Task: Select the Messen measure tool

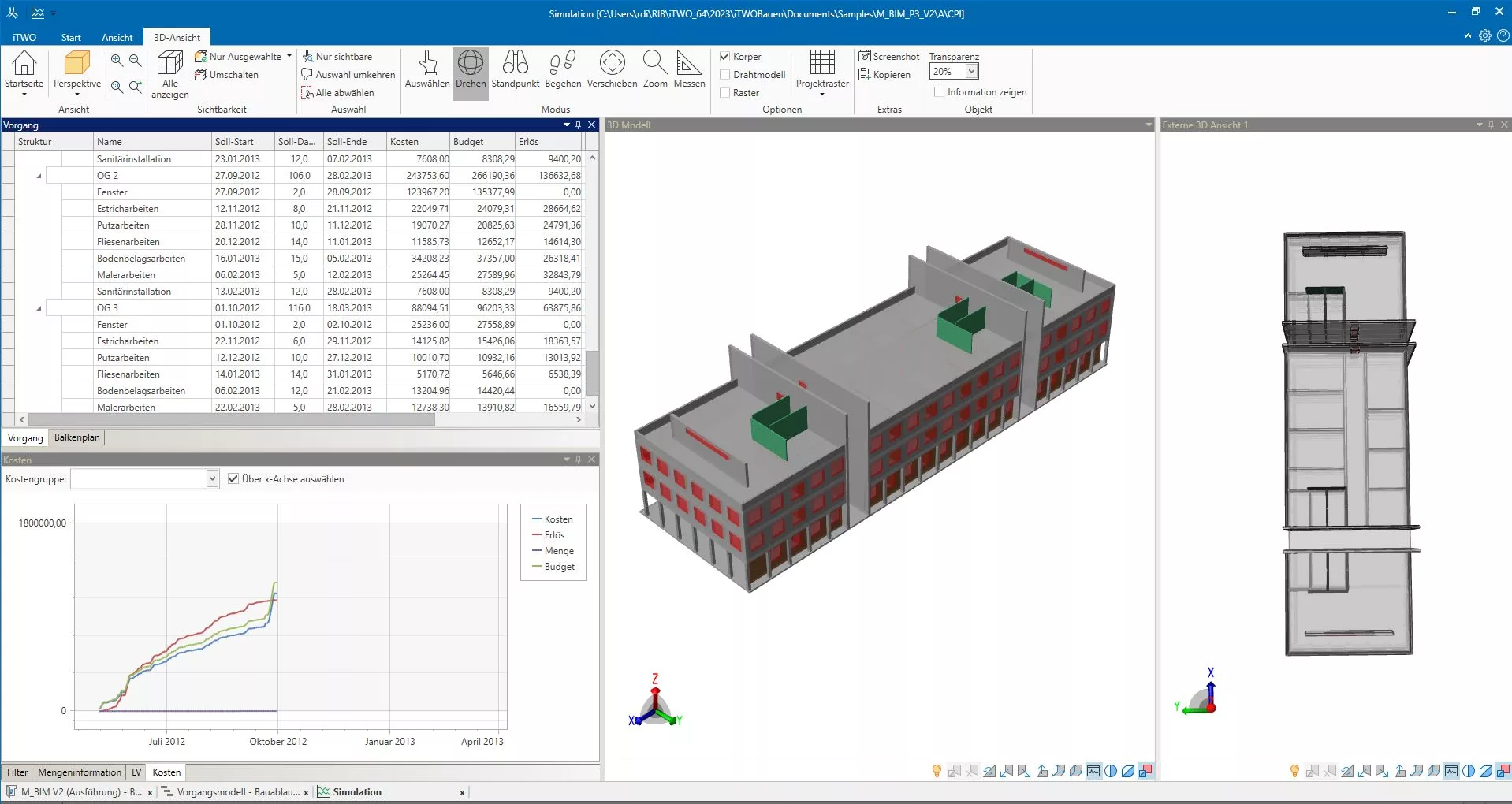Action: click(689, 71)
